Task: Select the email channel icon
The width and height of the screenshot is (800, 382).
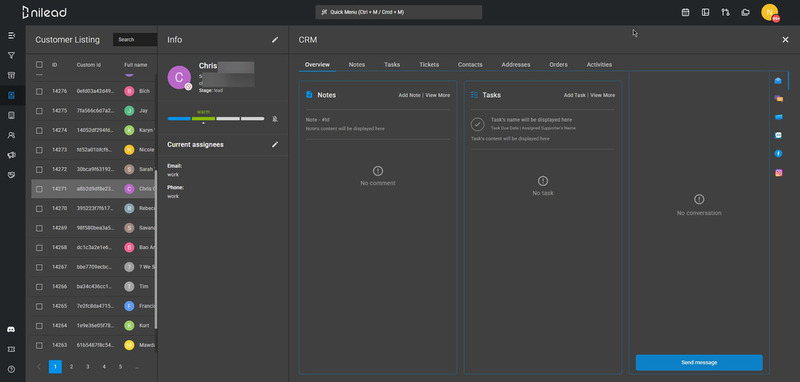Action: (x=778, y=81)
